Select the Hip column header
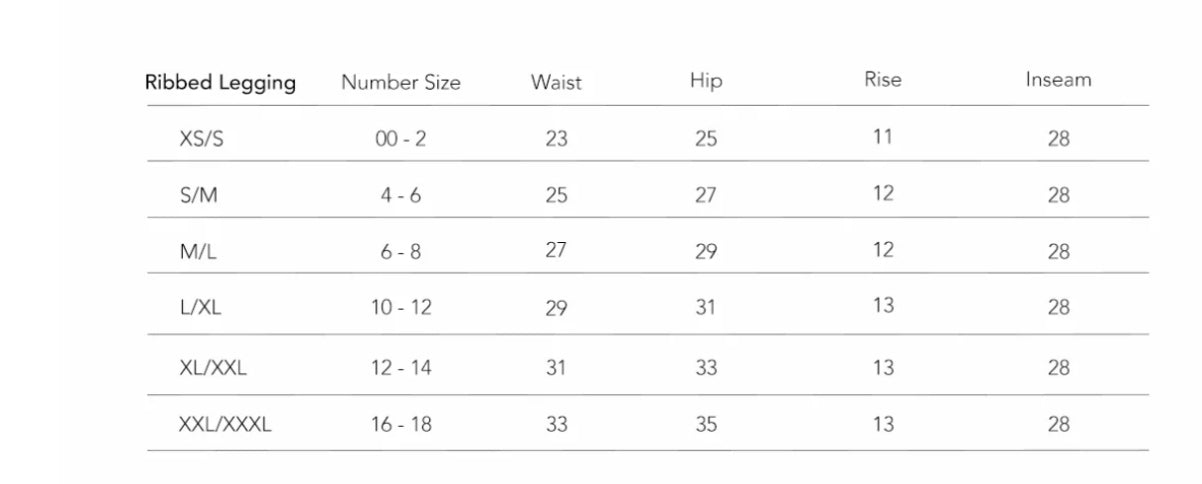 706,81
